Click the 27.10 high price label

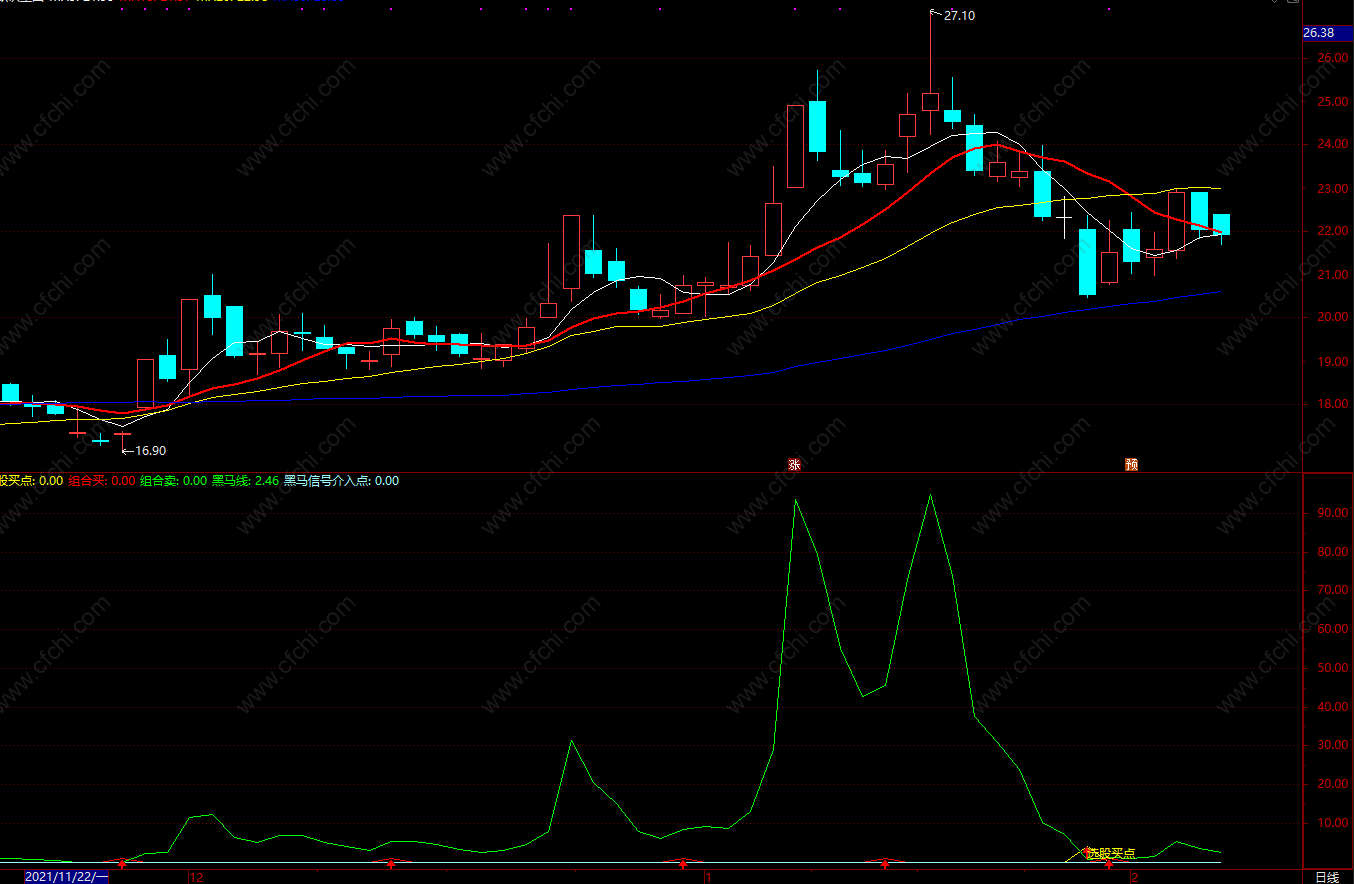click(x=959, y=15)
